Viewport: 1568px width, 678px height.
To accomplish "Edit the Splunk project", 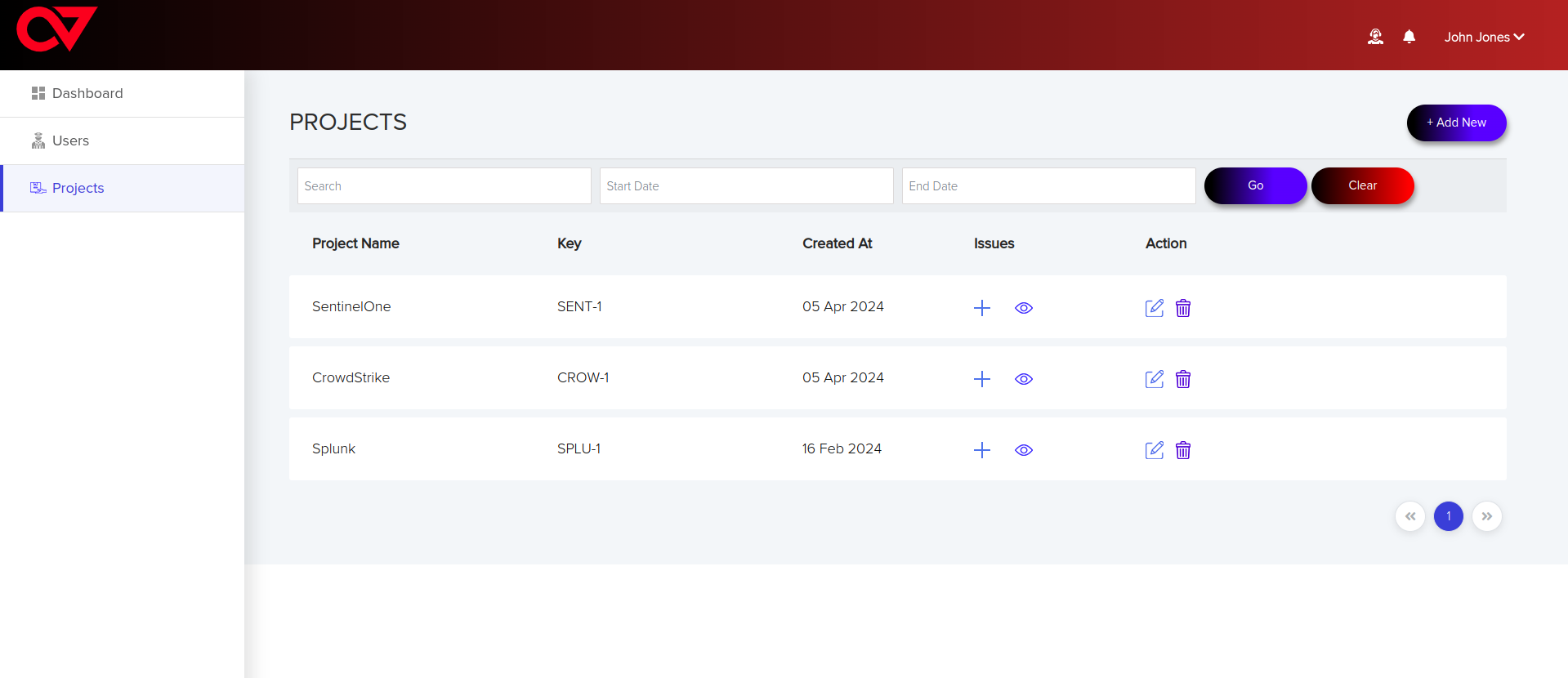I will (1155, 450).
